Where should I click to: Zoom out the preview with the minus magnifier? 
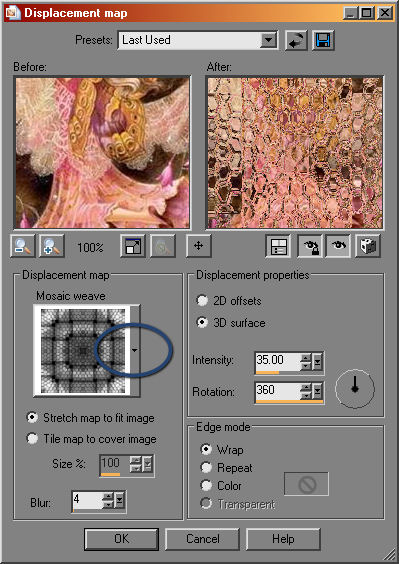point(23,246)
